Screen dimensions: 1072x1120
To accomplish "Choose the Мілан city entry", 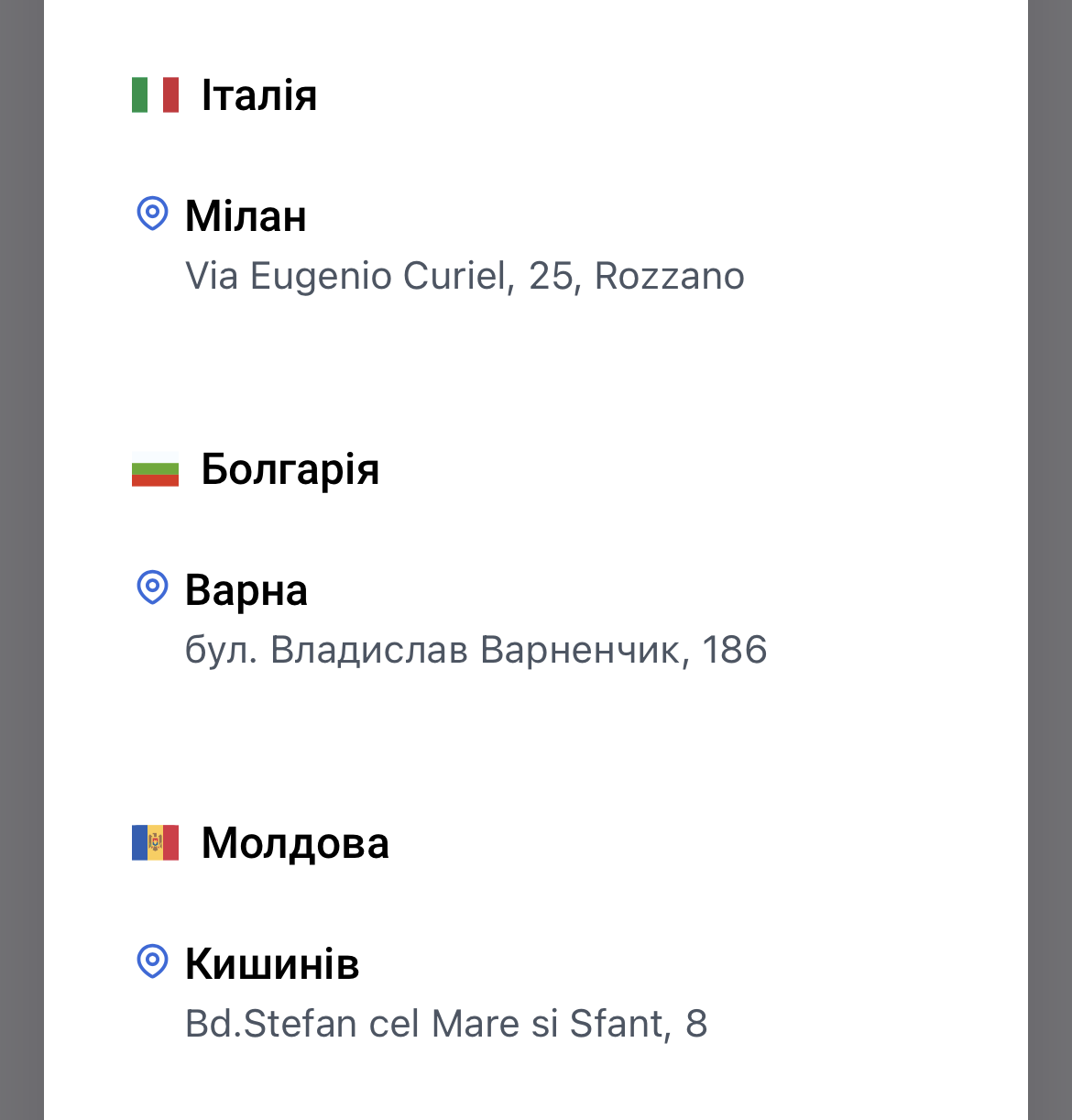I will tap(246, 216).
